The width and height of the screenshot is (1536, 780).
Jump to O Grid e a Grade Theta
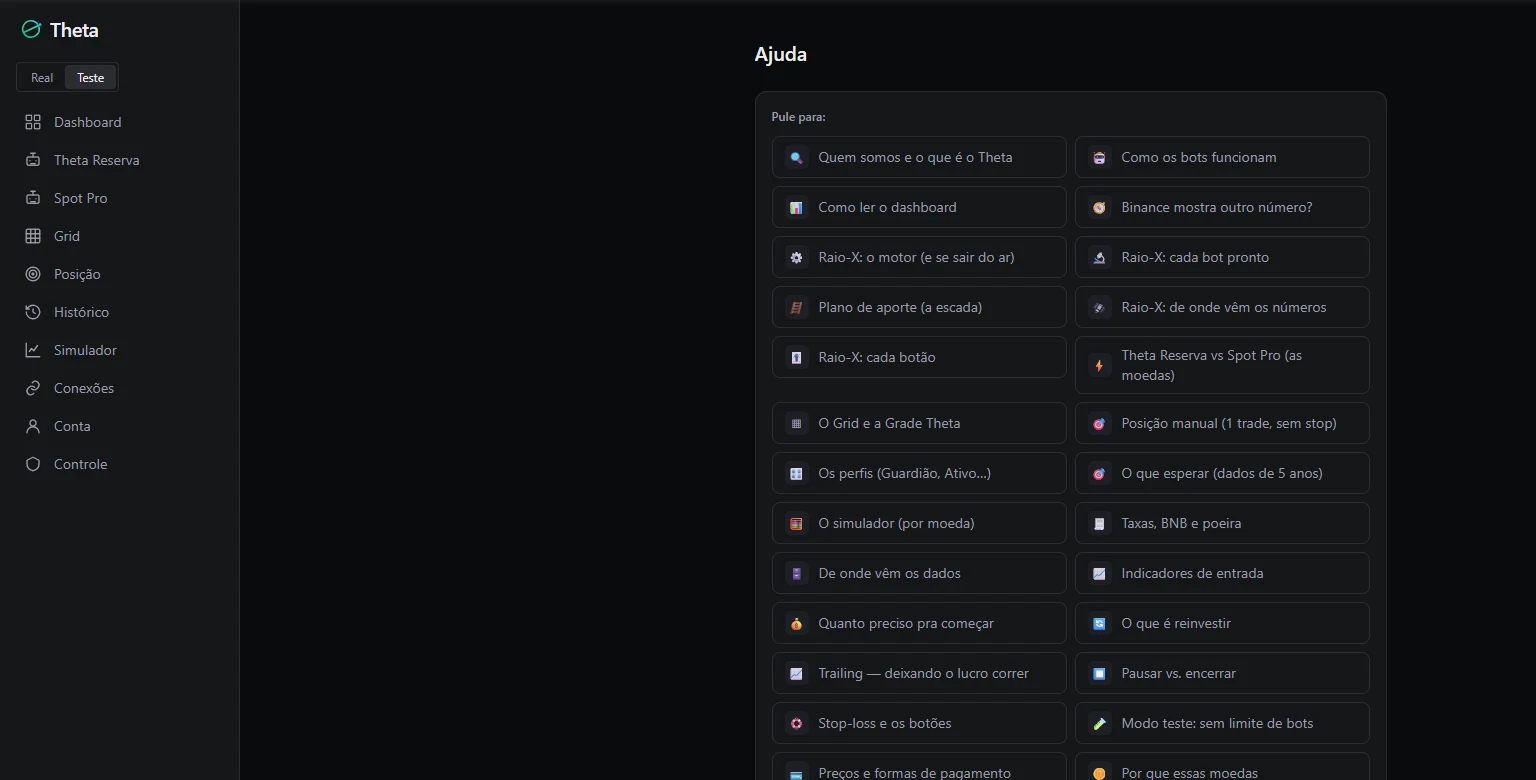click(919, 423)
